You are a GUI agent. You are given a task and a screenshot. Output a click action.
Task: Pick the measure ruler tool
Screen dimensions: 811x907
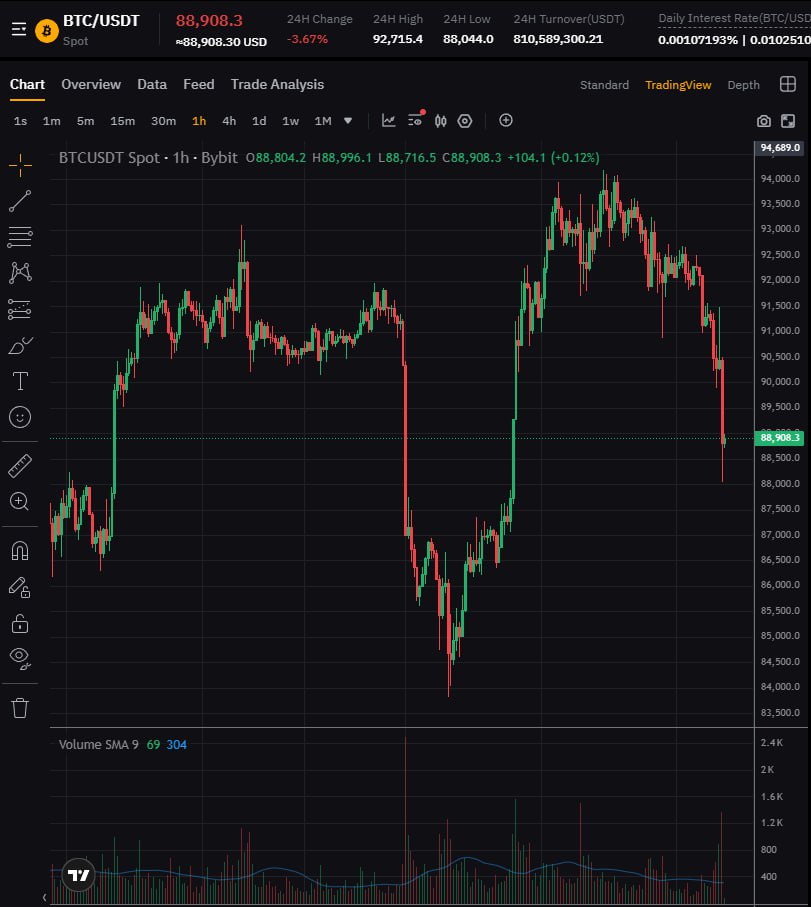tap(20, 465)
